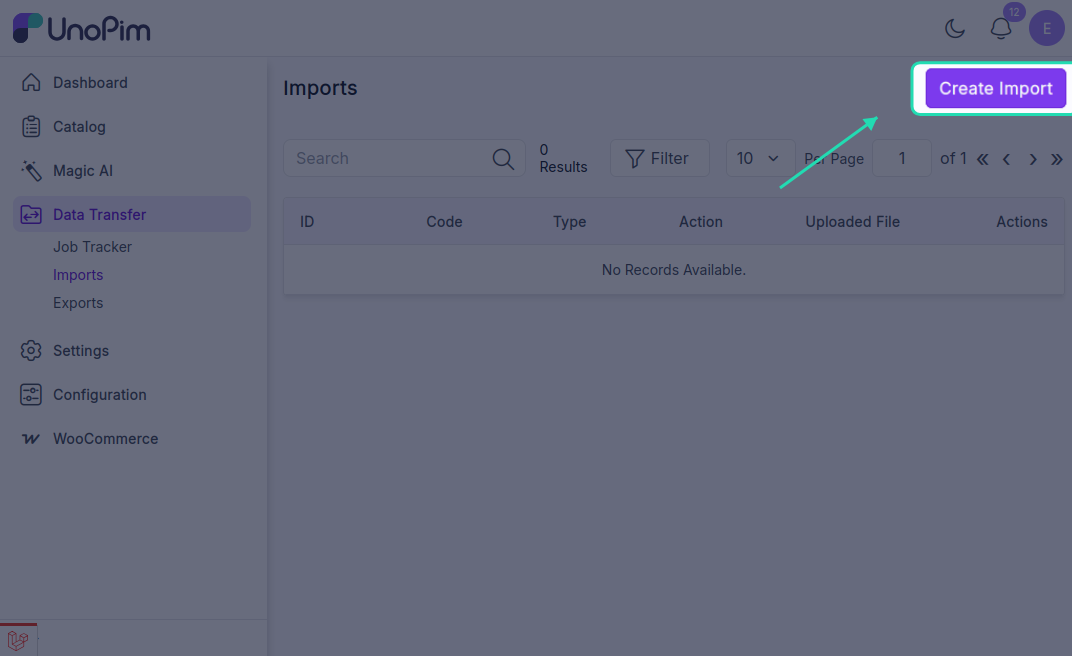Open the 10 per page dropdown
The width and height of the screenshot is (1072, 656).
(760, 158)
